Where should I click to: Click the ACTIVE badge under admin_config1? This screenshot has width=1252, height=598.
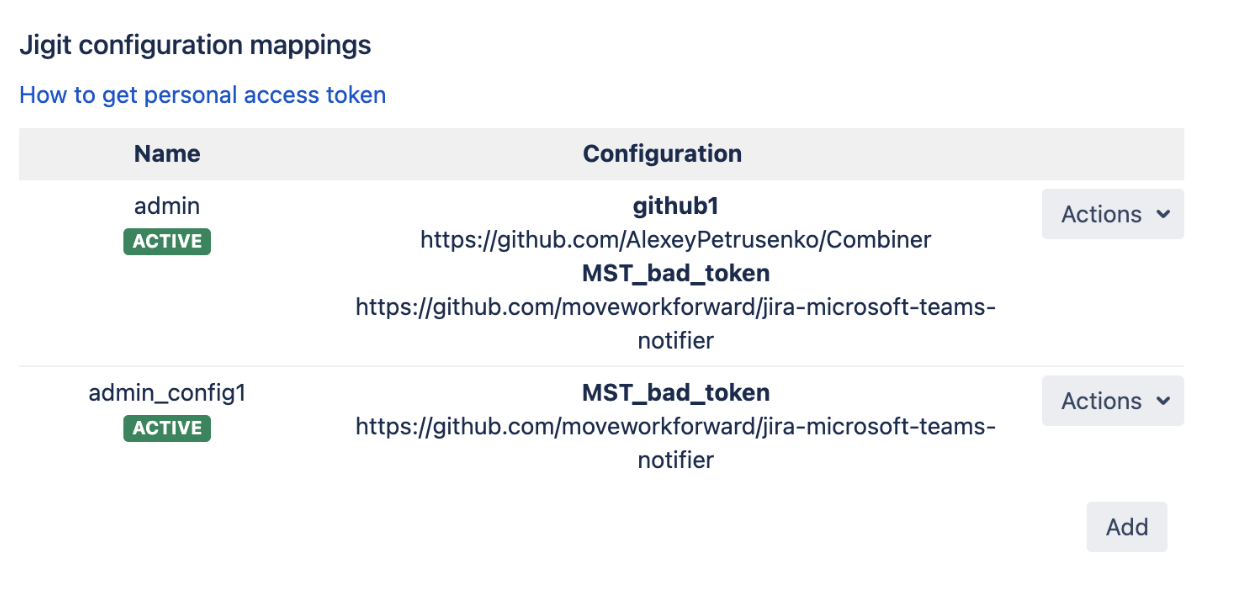tap(167, 428)
